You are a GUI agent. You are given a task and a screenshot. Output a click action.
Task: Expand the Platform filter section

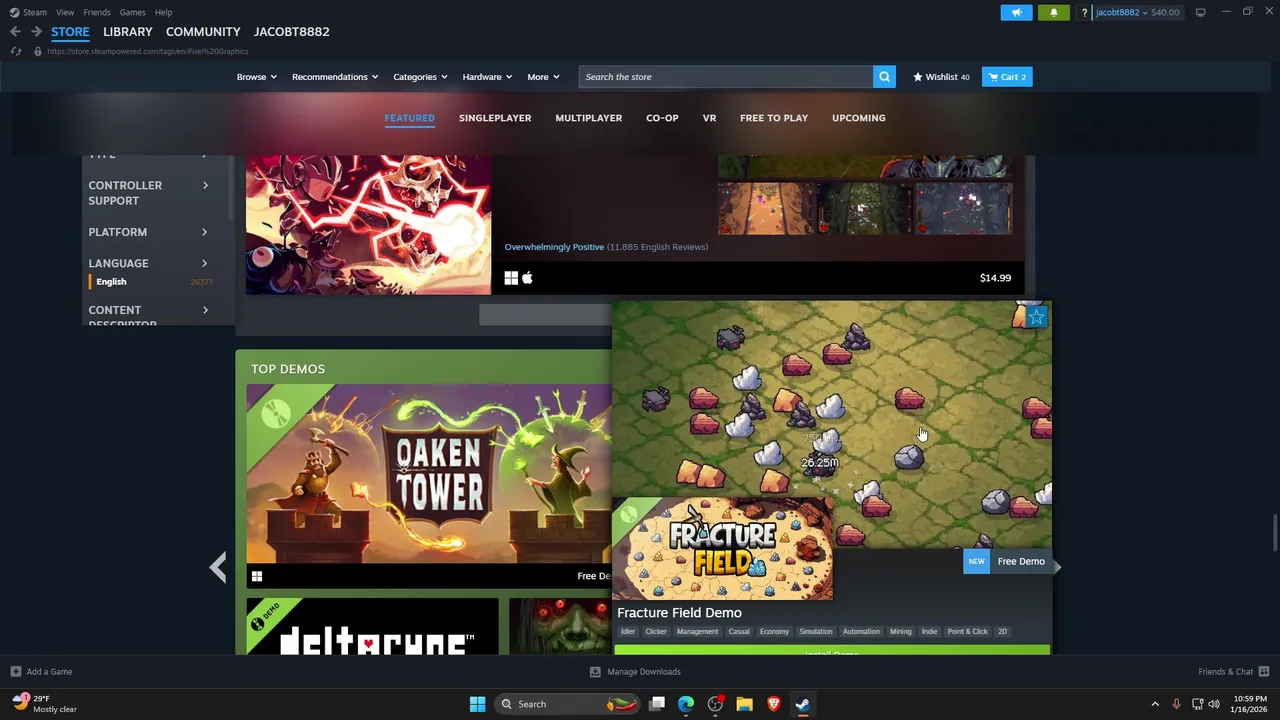pos(149,232)
